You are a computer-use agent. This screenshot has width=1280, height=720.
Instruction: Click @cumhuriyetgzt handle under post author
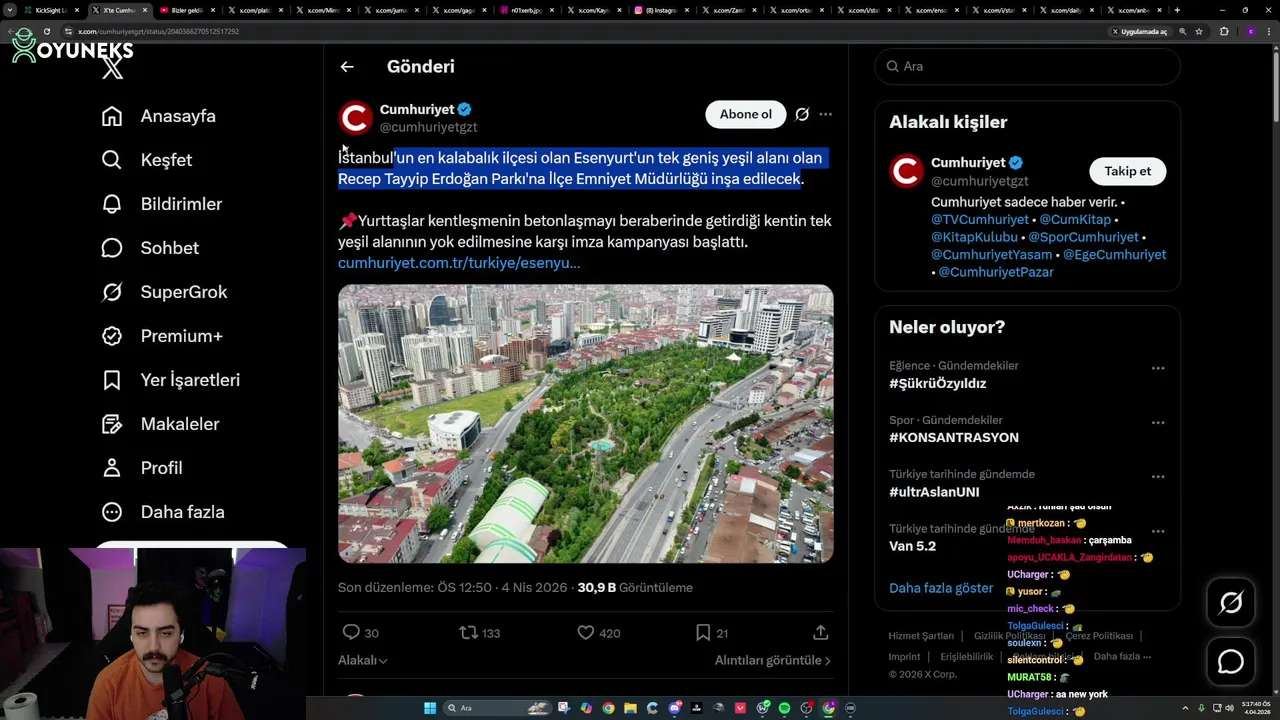[x=428, y=127]
